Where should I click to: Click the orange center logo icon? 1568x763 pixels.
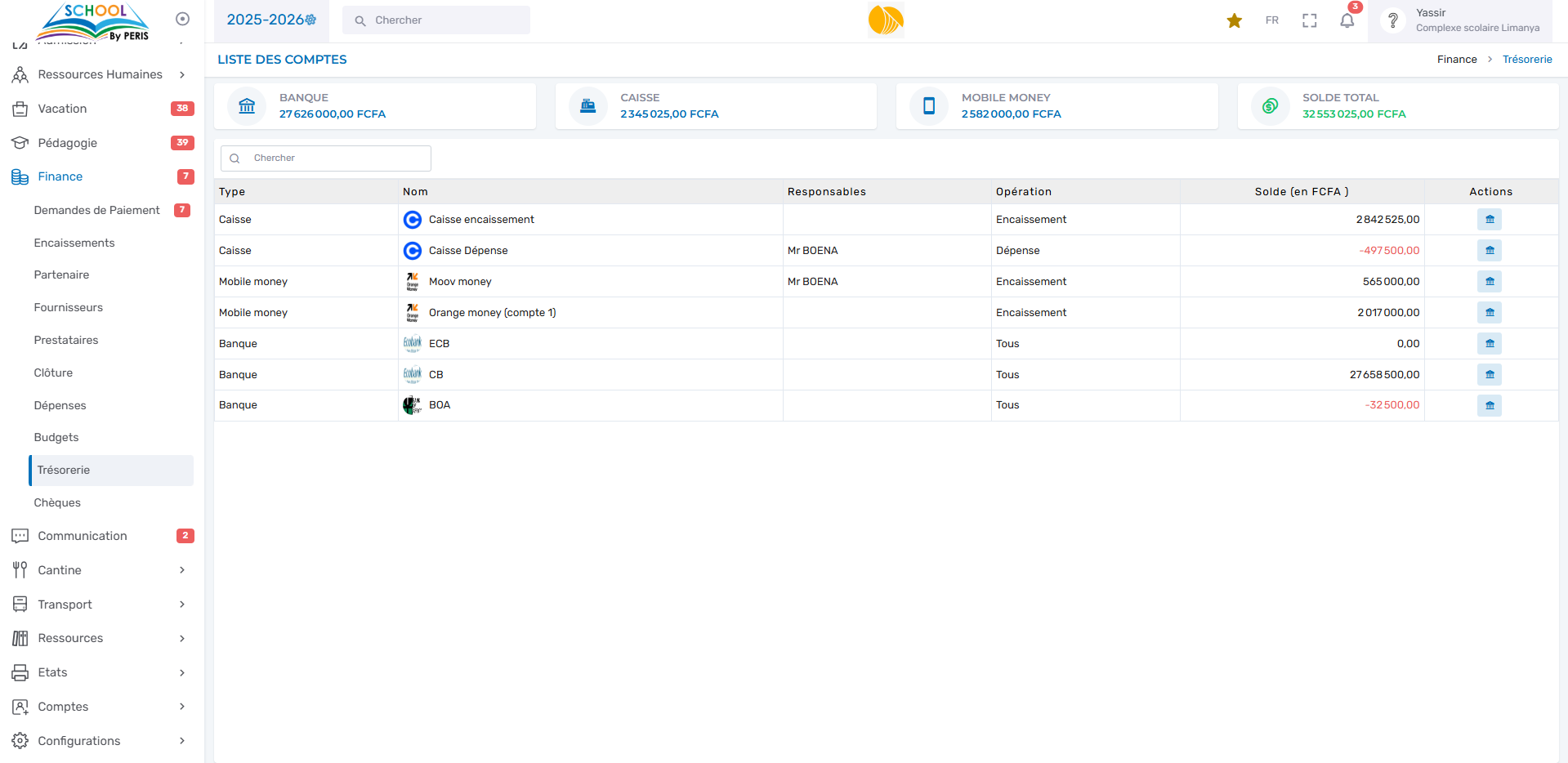[886, 20]
